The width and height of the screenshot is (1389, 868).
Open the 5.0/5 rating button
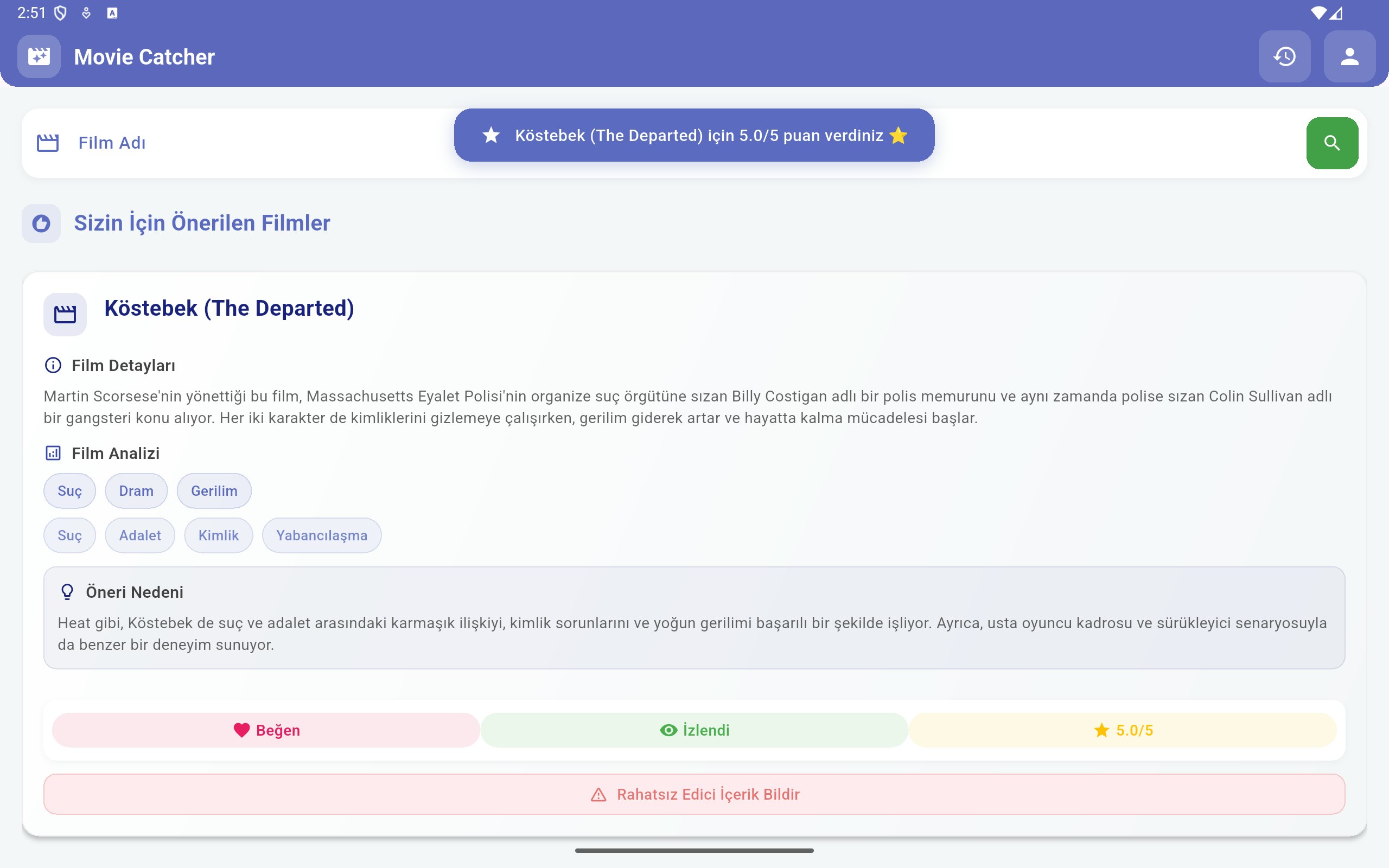1123,730
